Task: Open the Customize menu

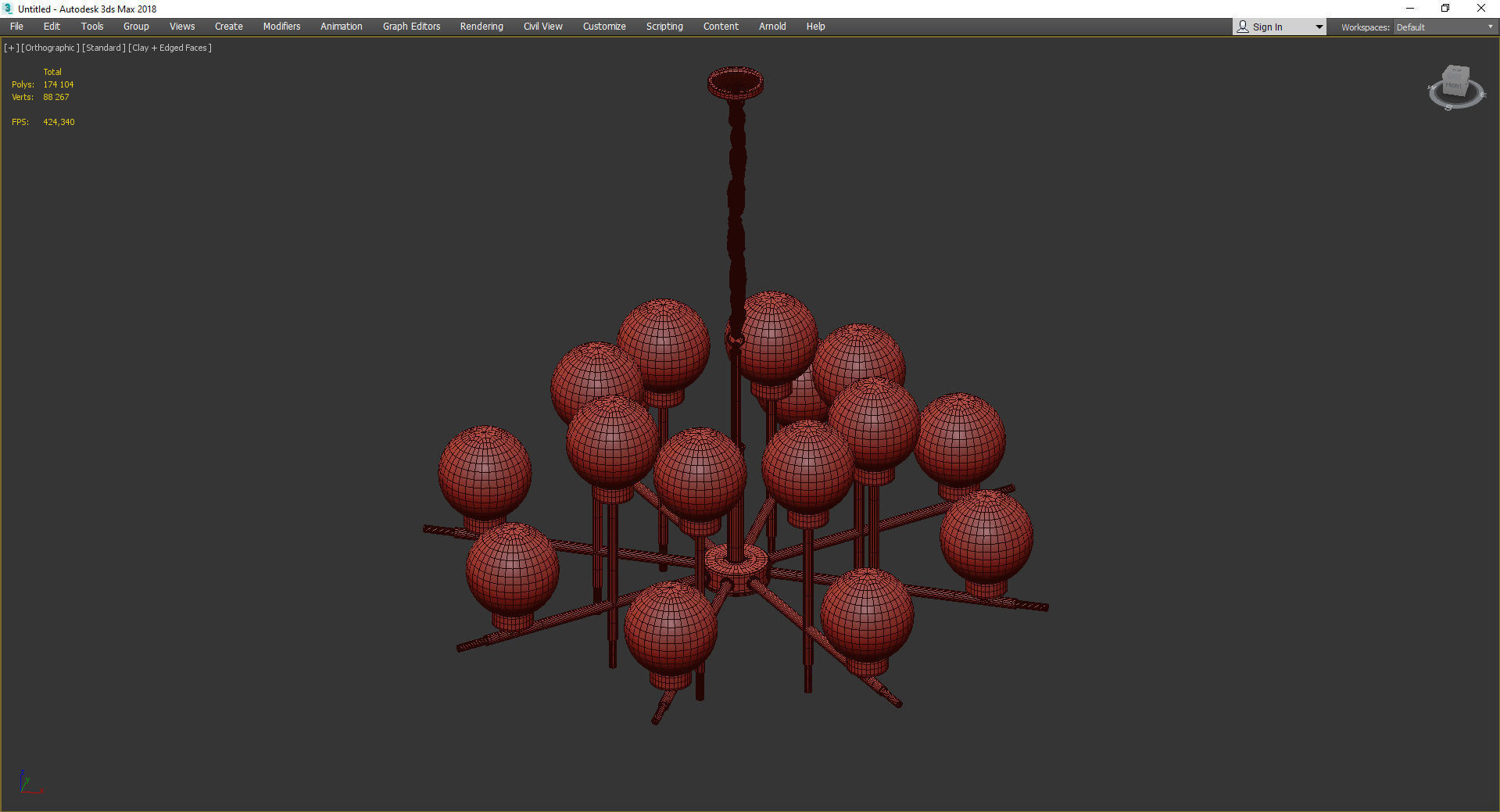Action: coord(604,27)
